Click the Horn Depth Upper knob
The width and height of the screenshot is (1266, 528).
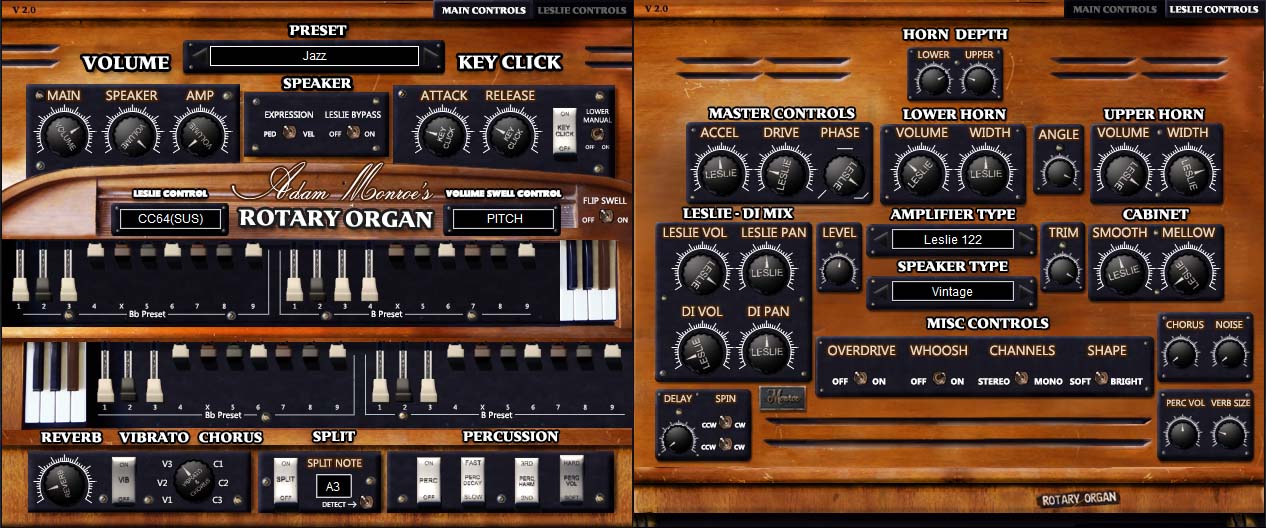tap(979, 80)
